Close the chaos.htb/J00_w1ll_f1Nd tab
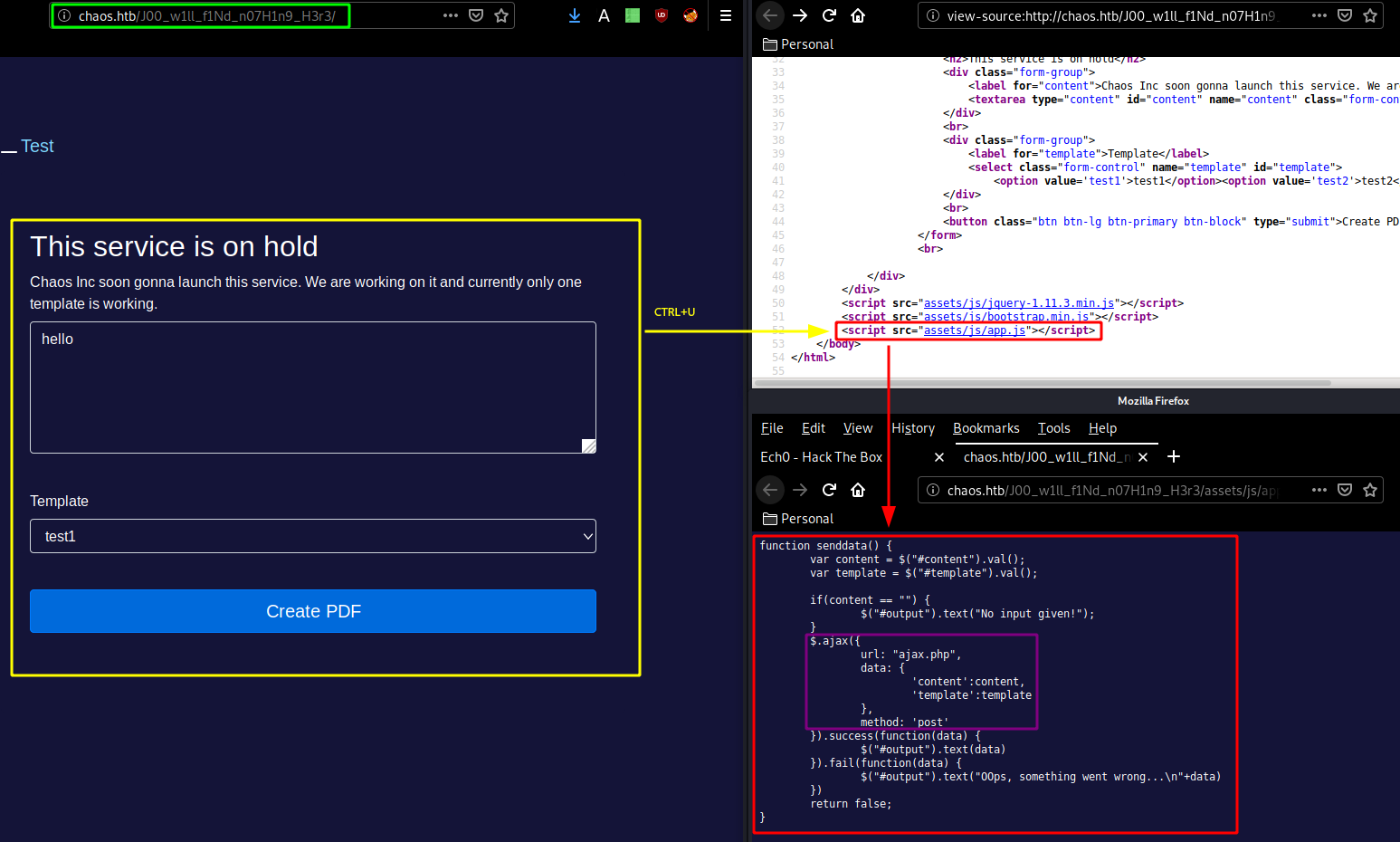 (x=1143, y=457)
